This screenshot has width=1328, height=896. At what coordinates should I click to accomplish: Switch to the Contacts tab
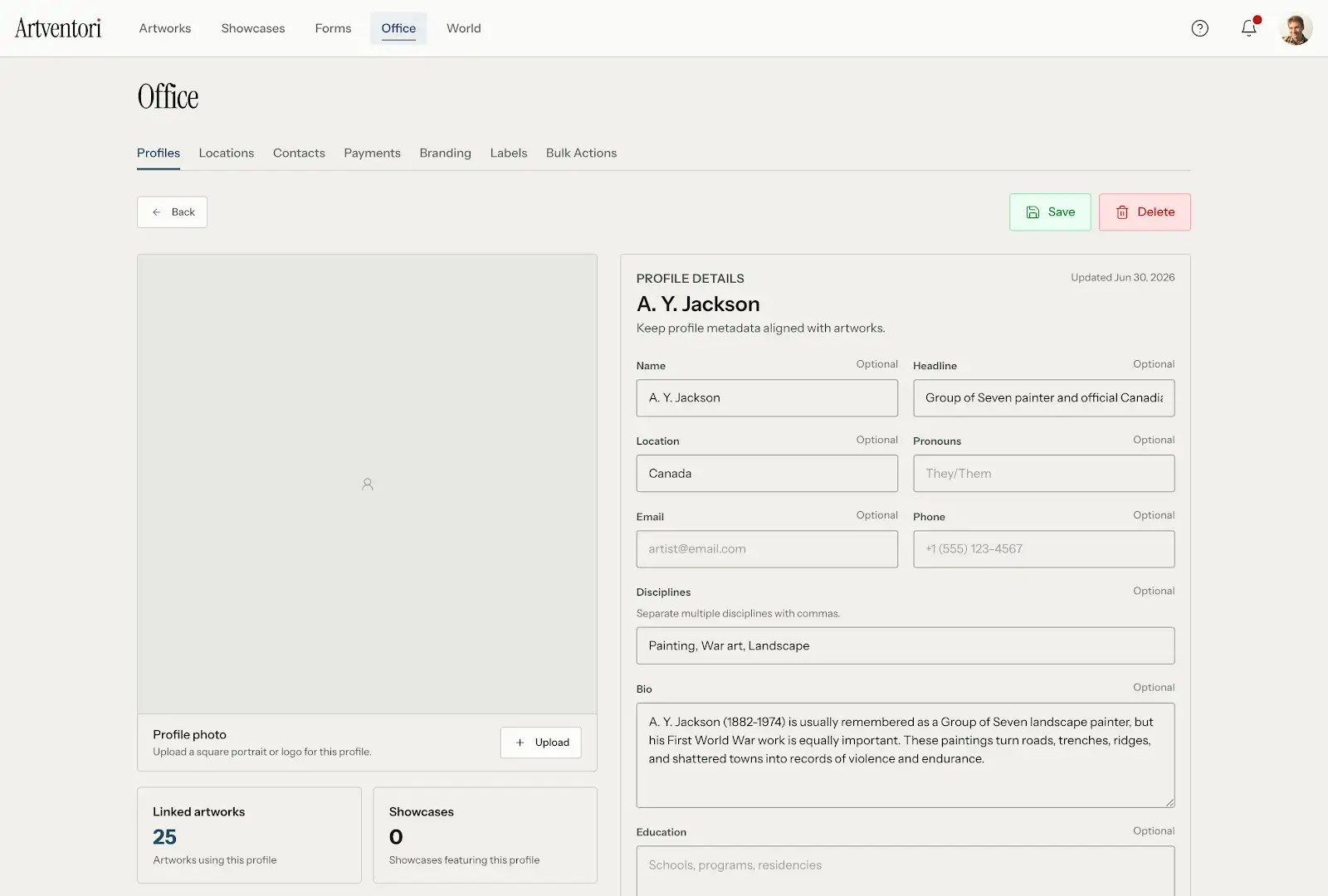[x=299, y=153]
